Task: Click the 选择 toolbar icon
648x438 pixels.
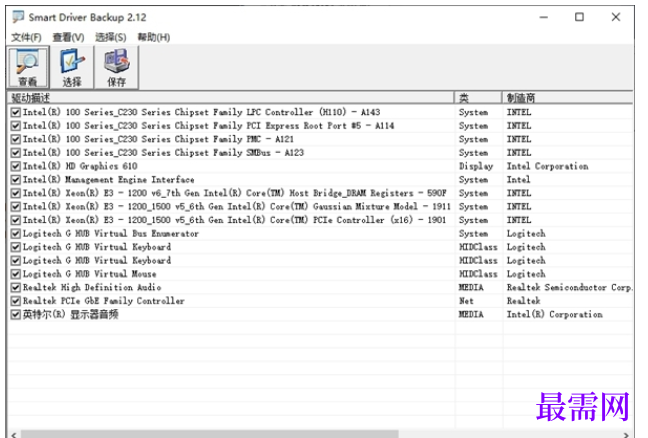Action: (72, 67)
